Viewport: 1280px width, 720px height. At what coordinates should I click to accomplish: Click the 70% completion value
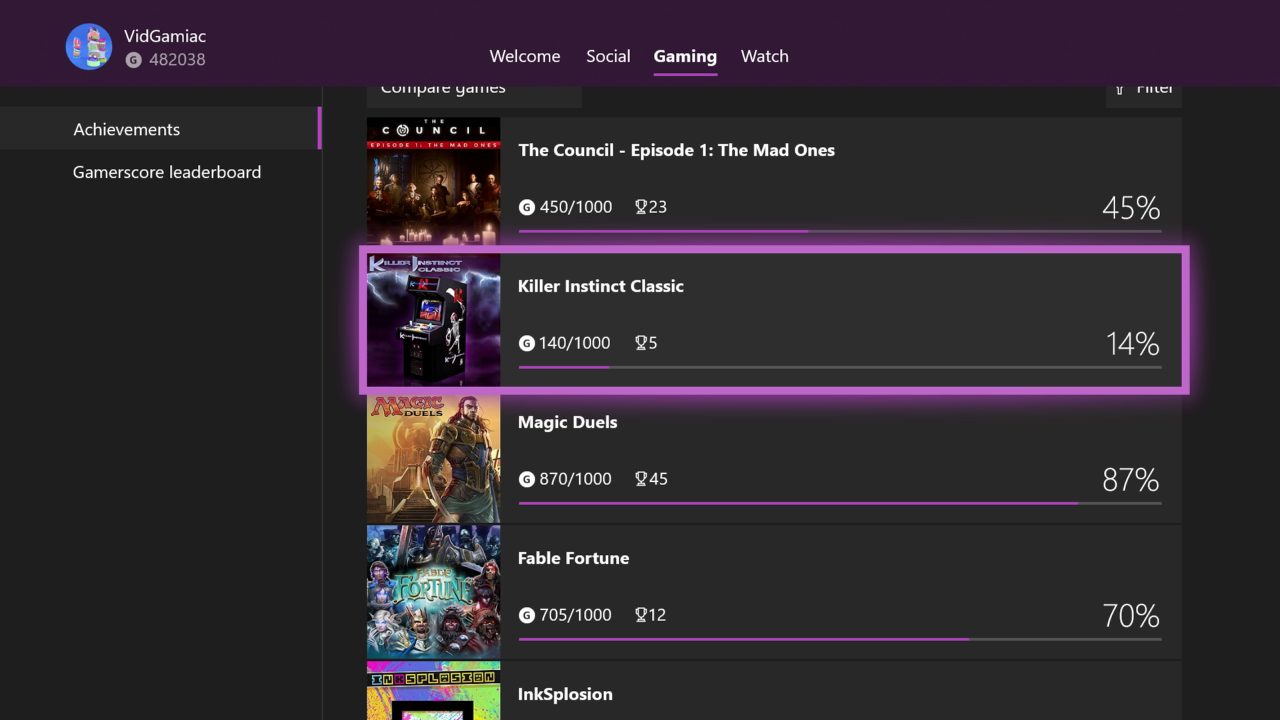1131,616
